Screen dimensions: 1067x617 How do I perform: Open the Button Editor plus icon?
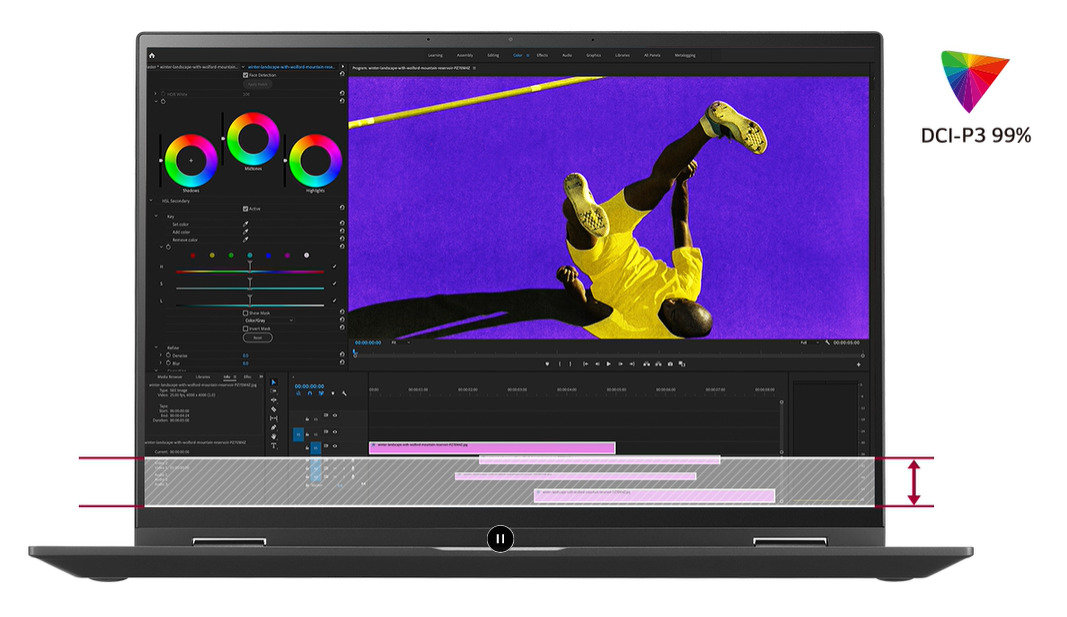tap(859, 365)
